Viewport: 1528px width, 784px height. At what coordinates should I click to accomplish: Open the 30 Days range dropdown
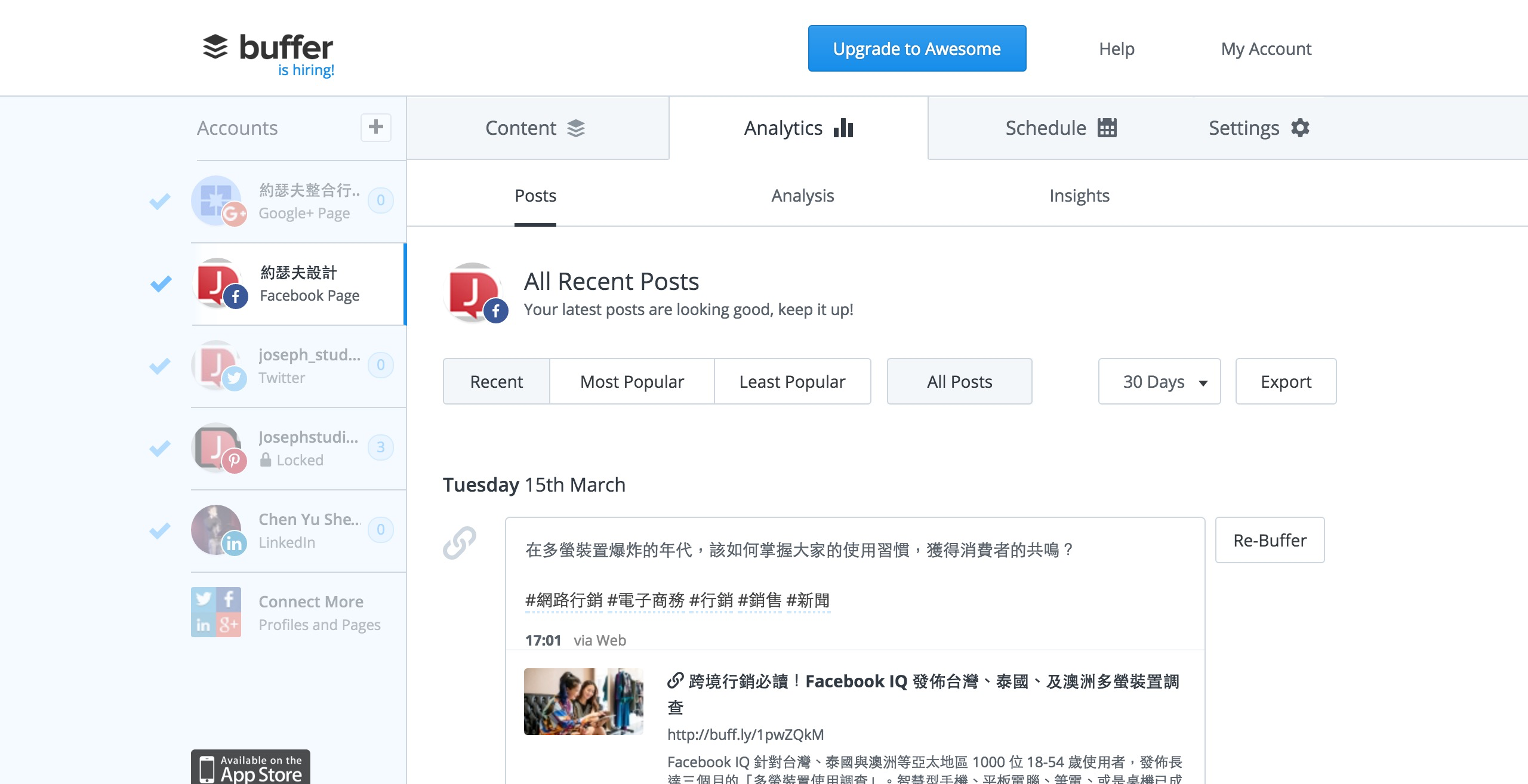point(1159,381)
